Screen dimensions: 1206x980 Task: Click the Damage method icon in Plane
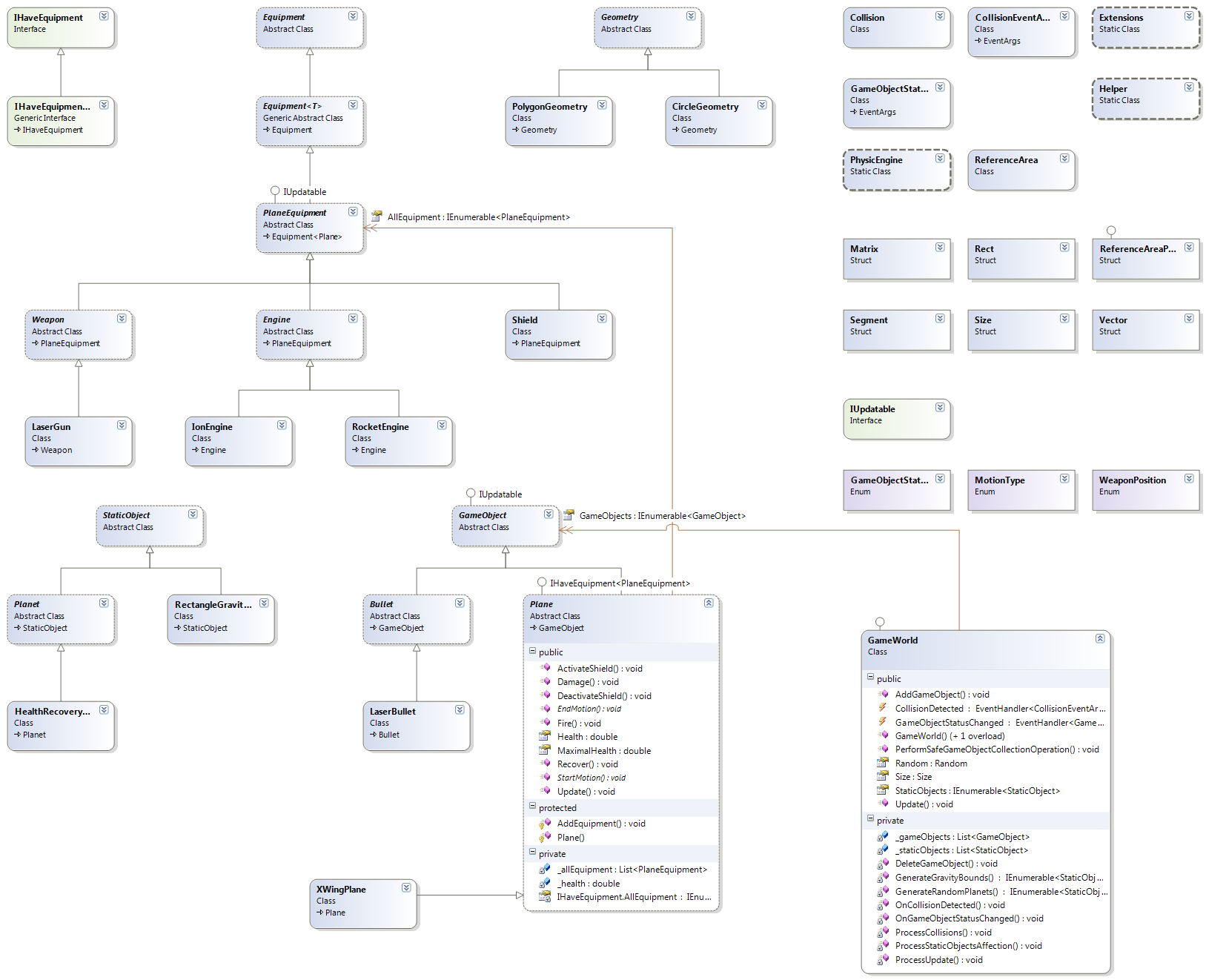pos(545,681)
